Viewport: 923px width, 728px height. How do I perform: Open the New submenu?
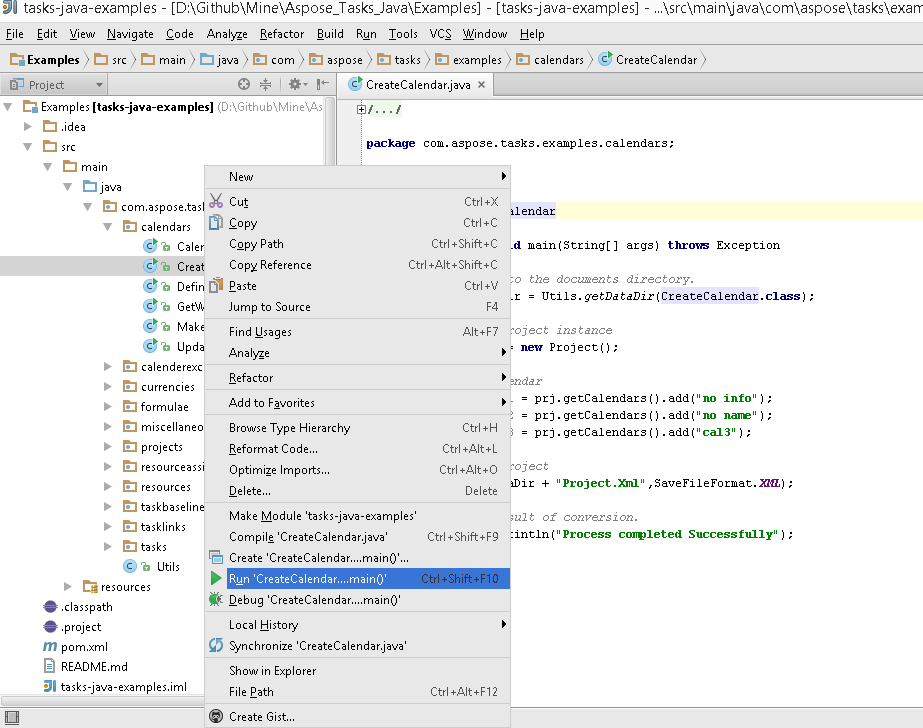tap(241, 177)
